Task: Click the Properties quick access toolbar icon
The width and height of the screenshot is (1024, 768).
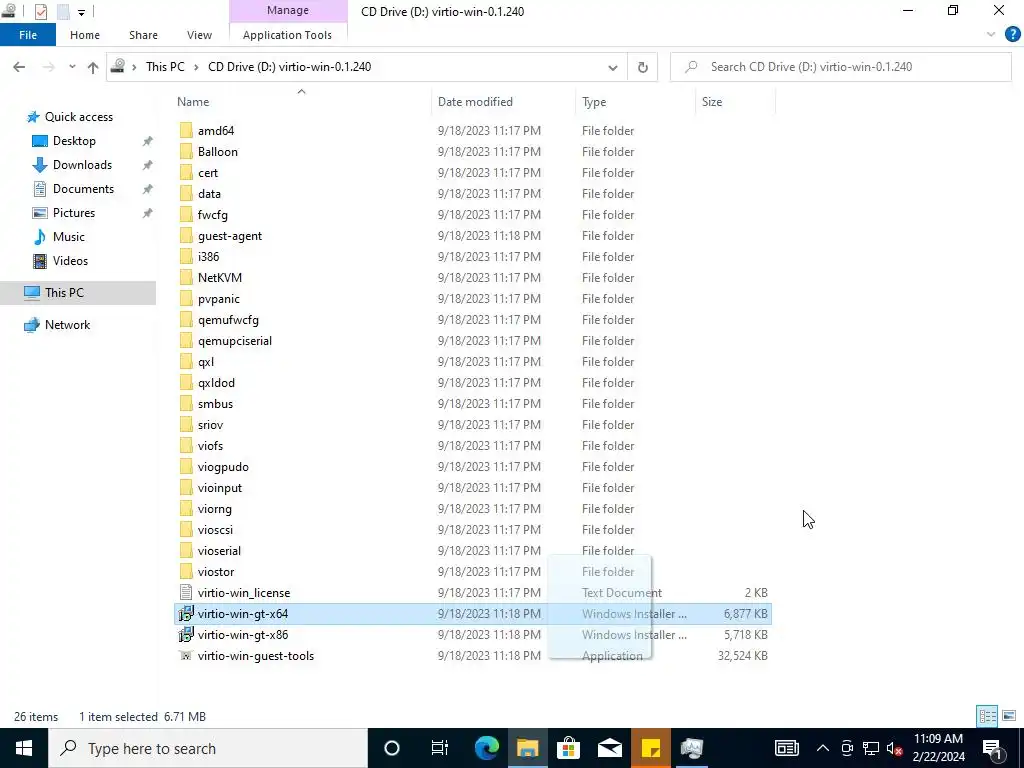Action: tap(40, 11)
